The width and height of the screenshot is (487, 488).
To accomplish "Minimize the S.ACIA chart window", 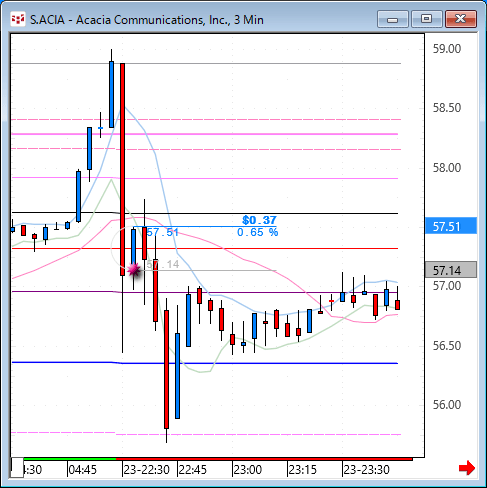I will [x=393, y=19].
